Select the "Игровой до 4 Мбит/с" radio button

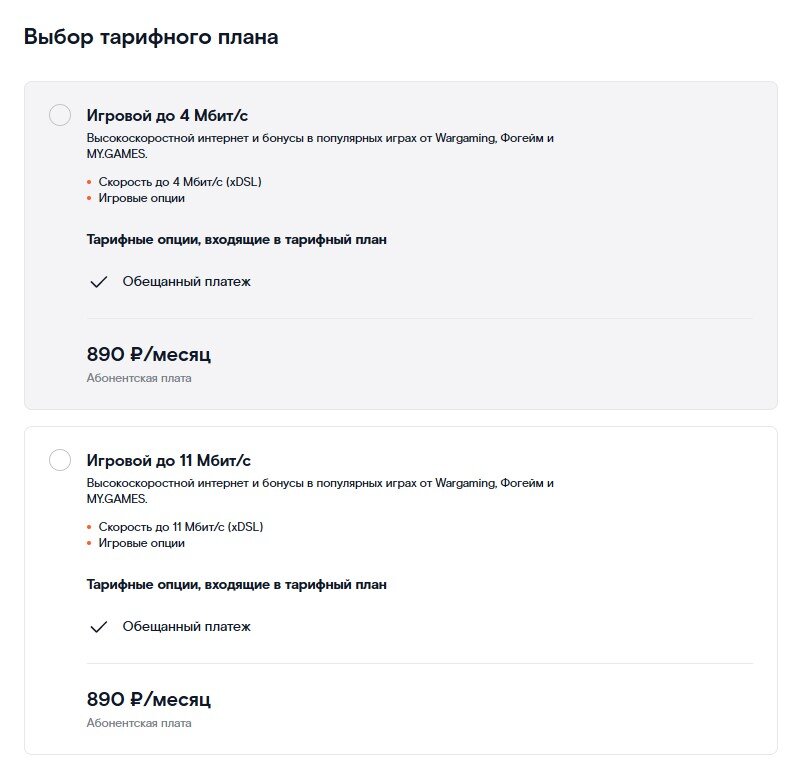tap(60, 115)
